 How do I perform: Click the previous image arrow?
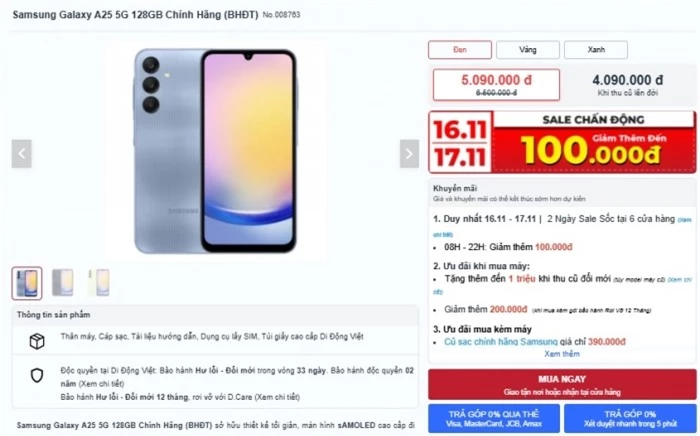pyautogui.click(x=21, y=154)
